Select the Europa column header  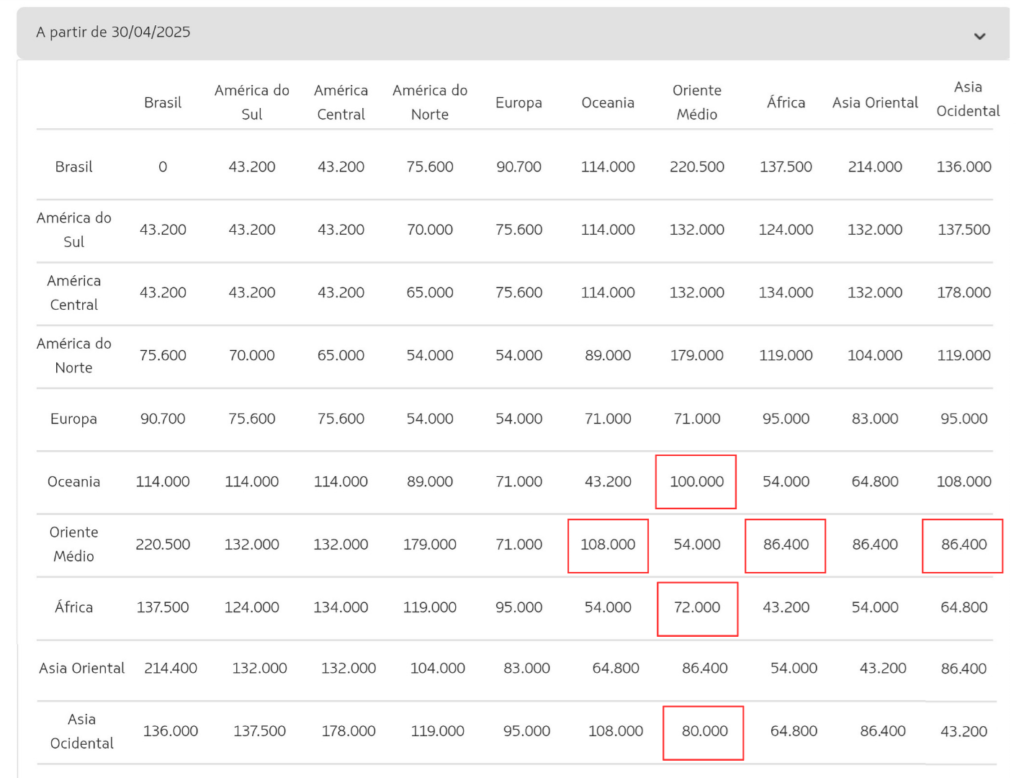(518, 102)
